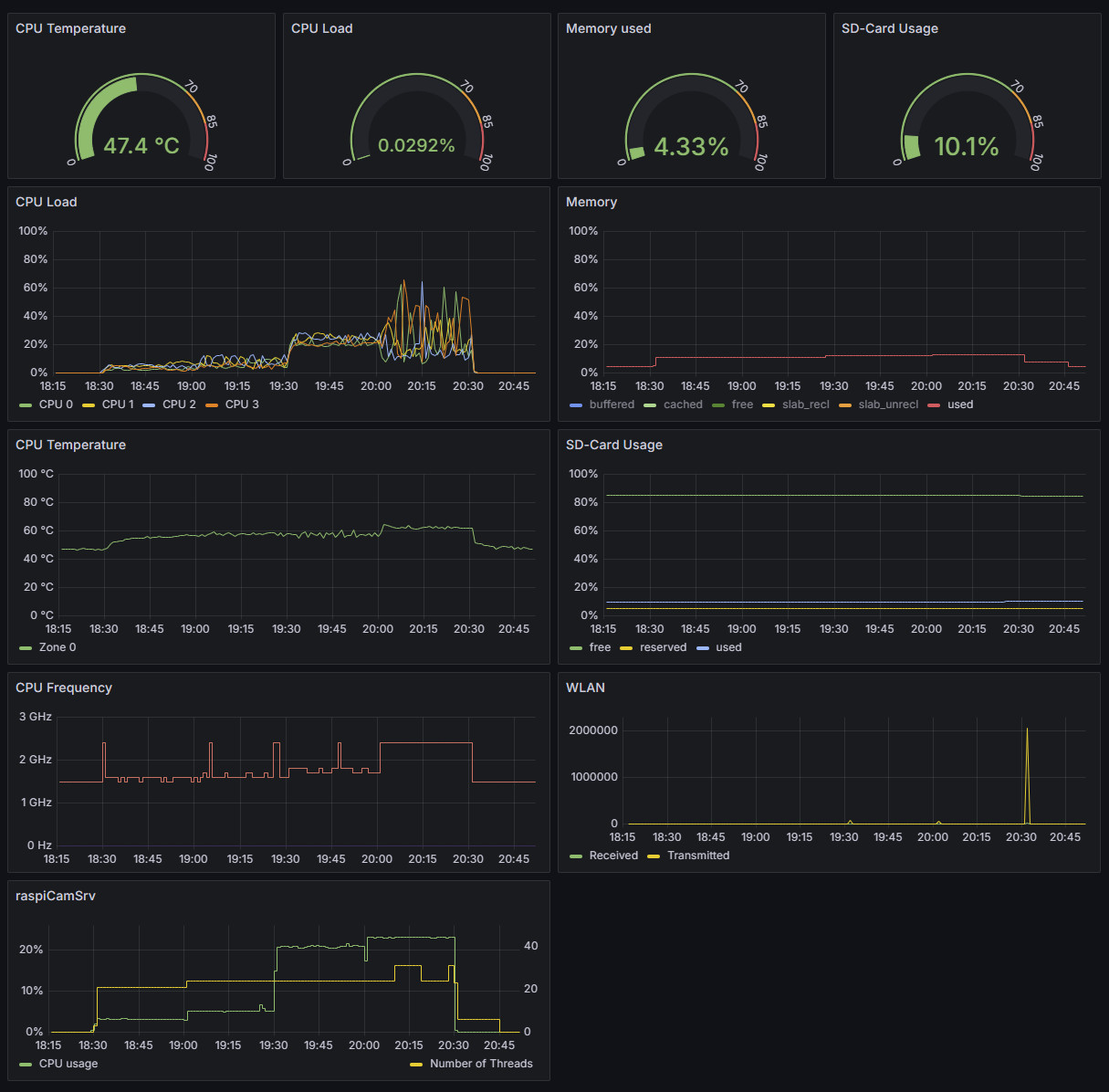This screenshot has height=1092, width=1109.
Task: Click the CPU 1 legend label
Action: (118, 404)
